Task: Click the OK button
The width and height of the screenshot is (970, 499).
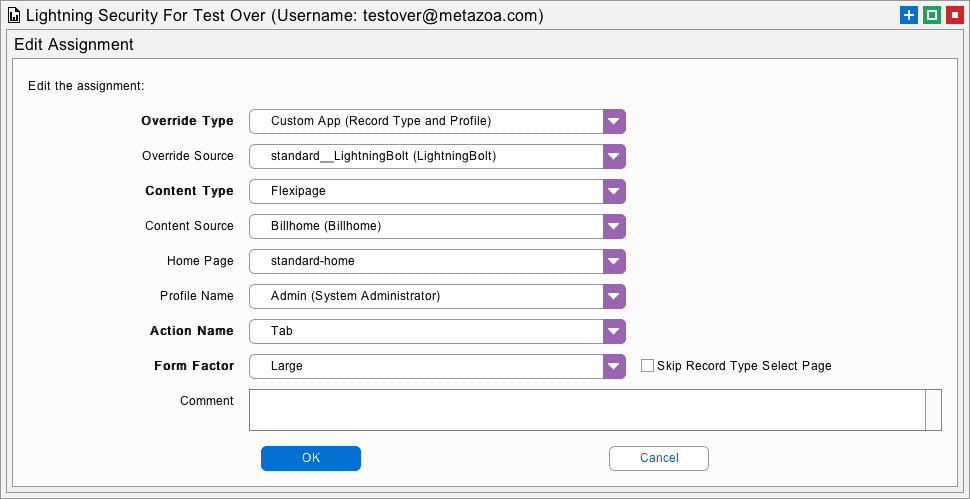Action: coord(311,458)
